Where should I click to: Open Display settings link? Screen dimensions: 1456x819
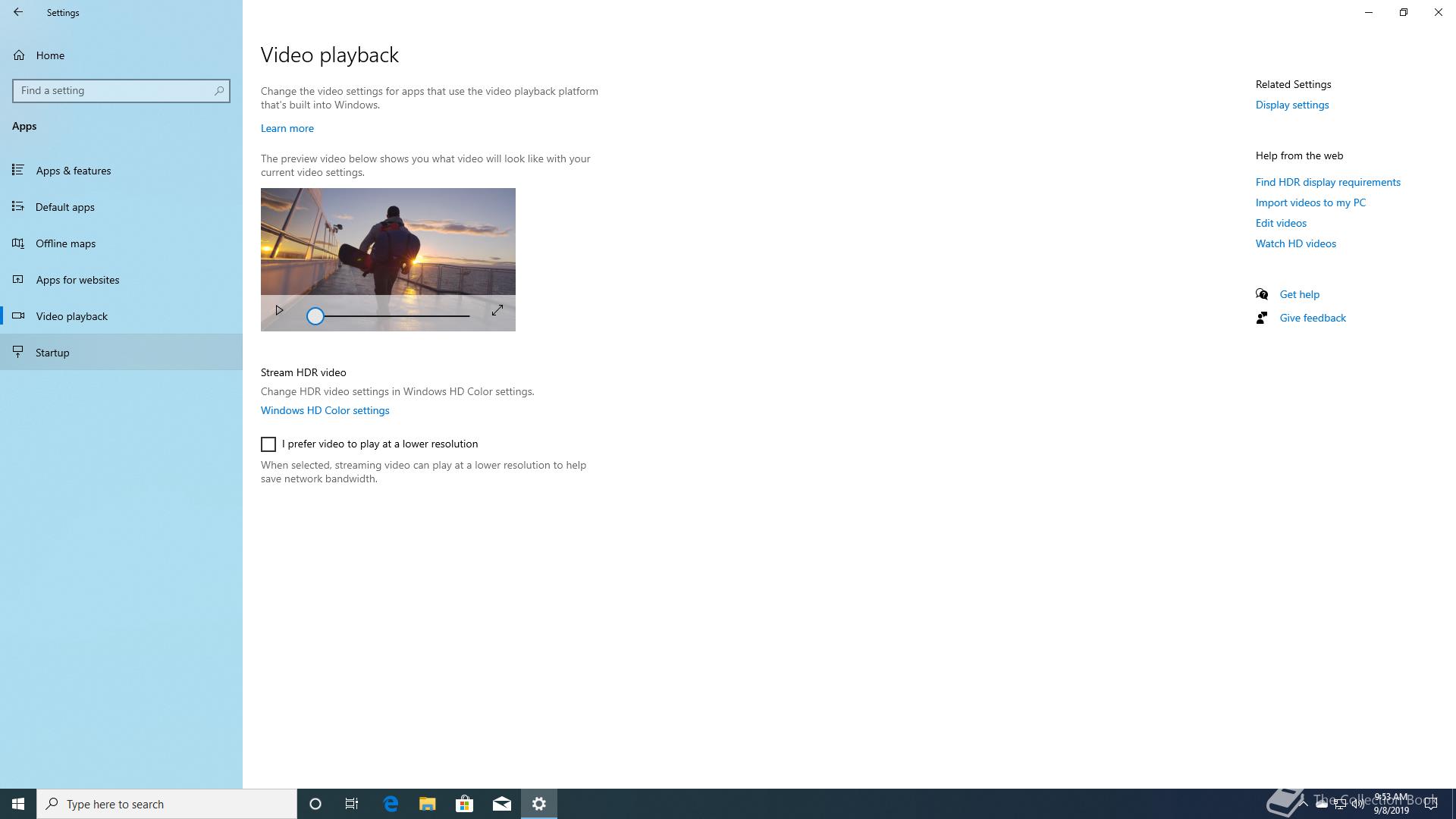click(1291, 105)
